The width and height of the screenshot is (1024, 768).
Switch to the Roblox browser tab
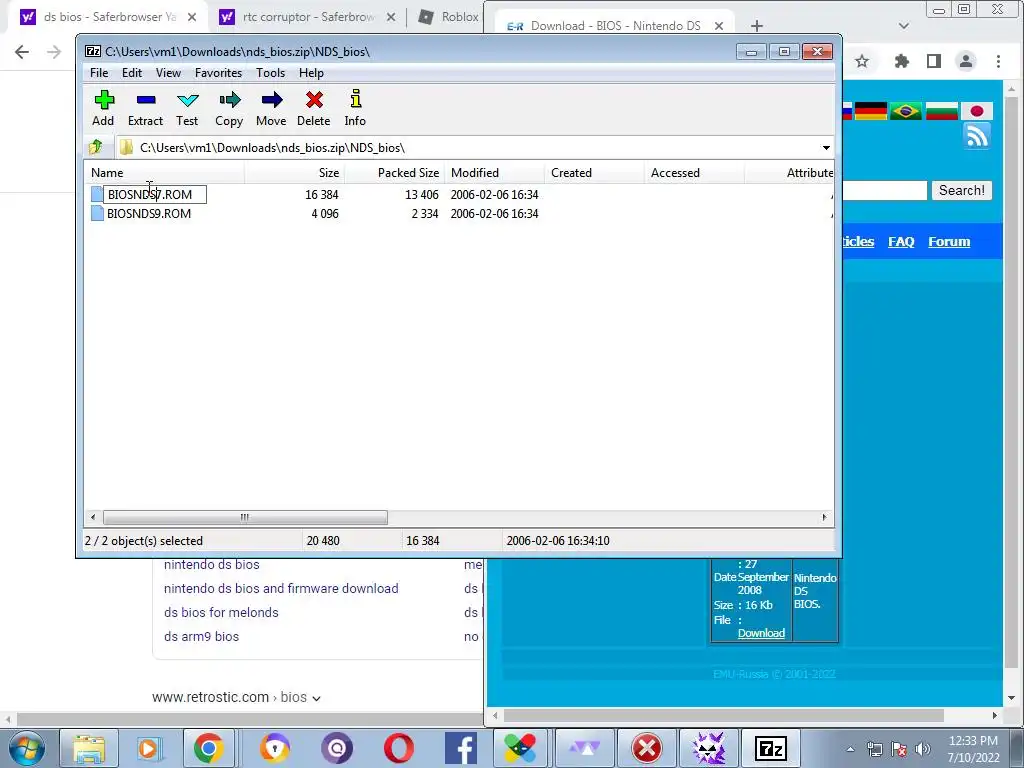(x=449, y=17)
